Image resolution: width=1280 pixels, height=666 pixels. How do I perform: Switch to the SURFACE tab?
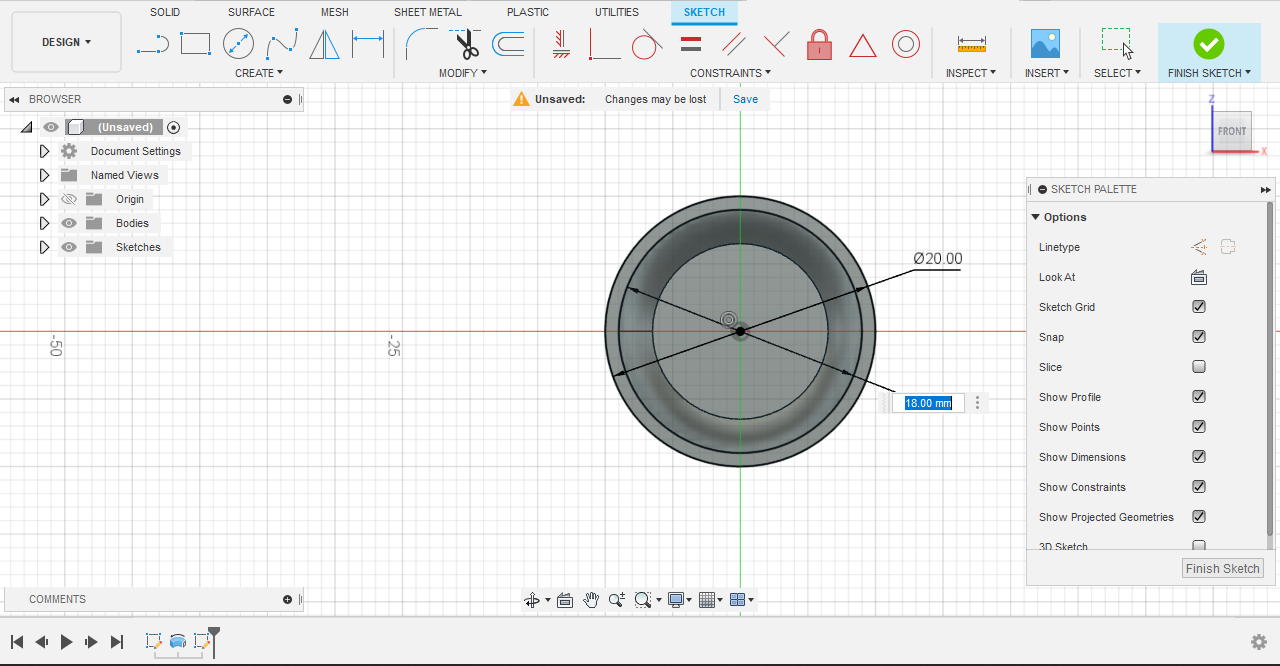251,12
